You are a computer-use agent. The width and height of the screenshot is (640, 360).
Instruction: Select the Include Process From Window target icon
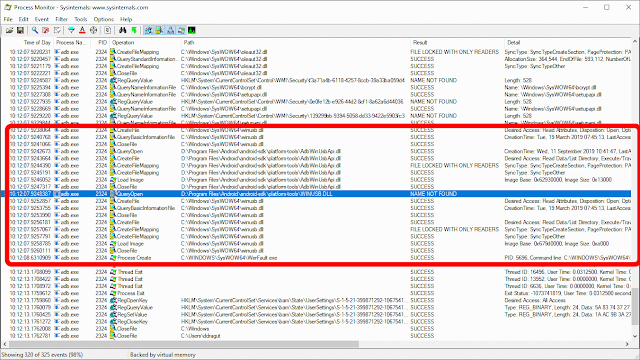click(93, 30)
